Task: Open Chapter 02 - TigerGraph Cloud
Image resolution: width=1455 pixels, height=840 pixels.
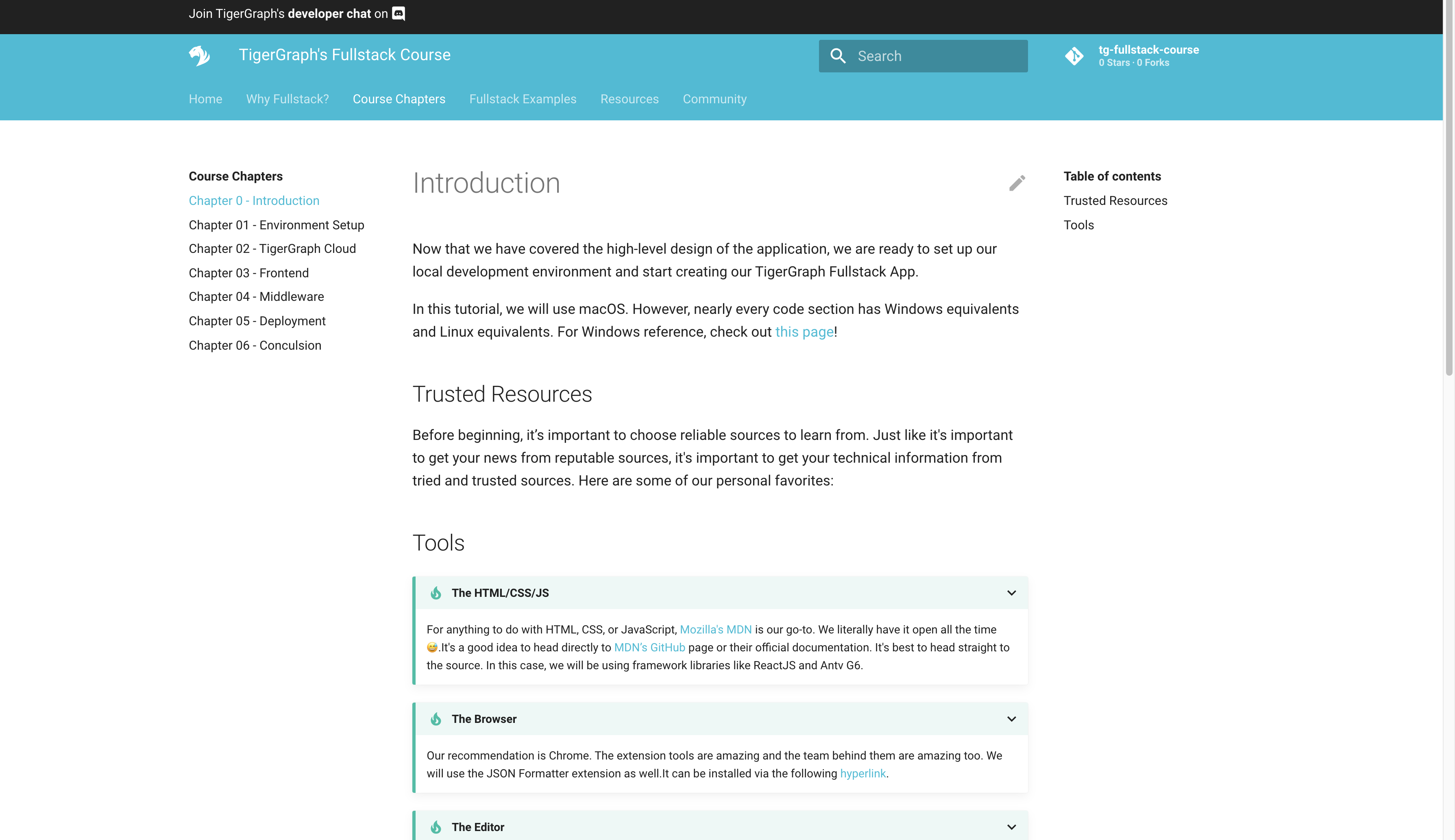Action: [272, 249]
